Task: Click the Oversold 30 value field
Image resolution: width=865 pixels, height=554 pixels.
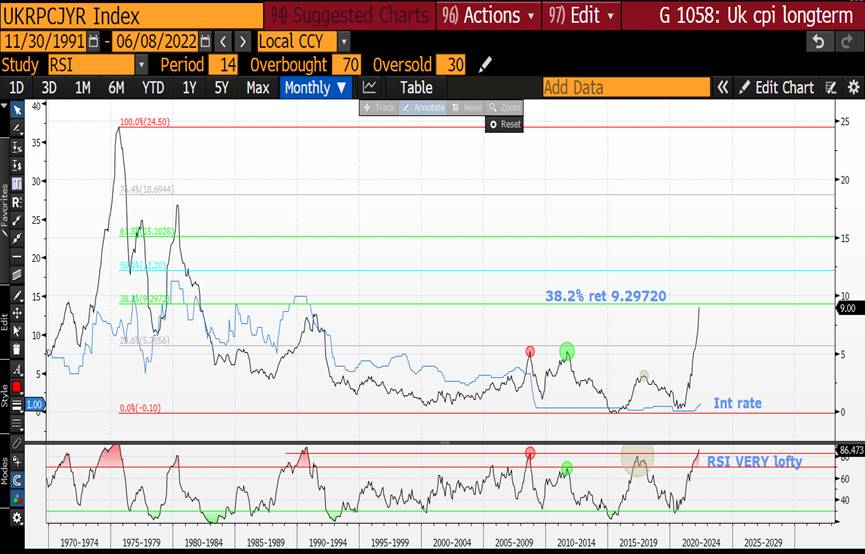Action: 451,65
